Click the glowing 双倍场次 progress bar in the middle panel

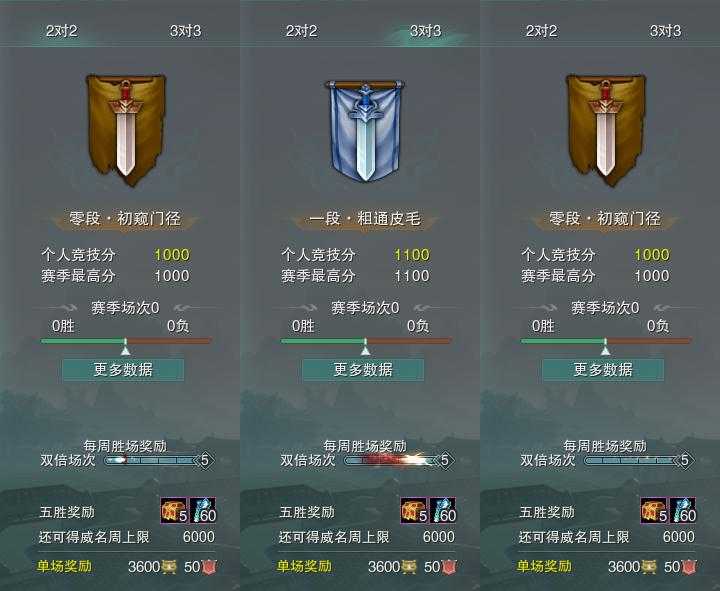[393, 460]
